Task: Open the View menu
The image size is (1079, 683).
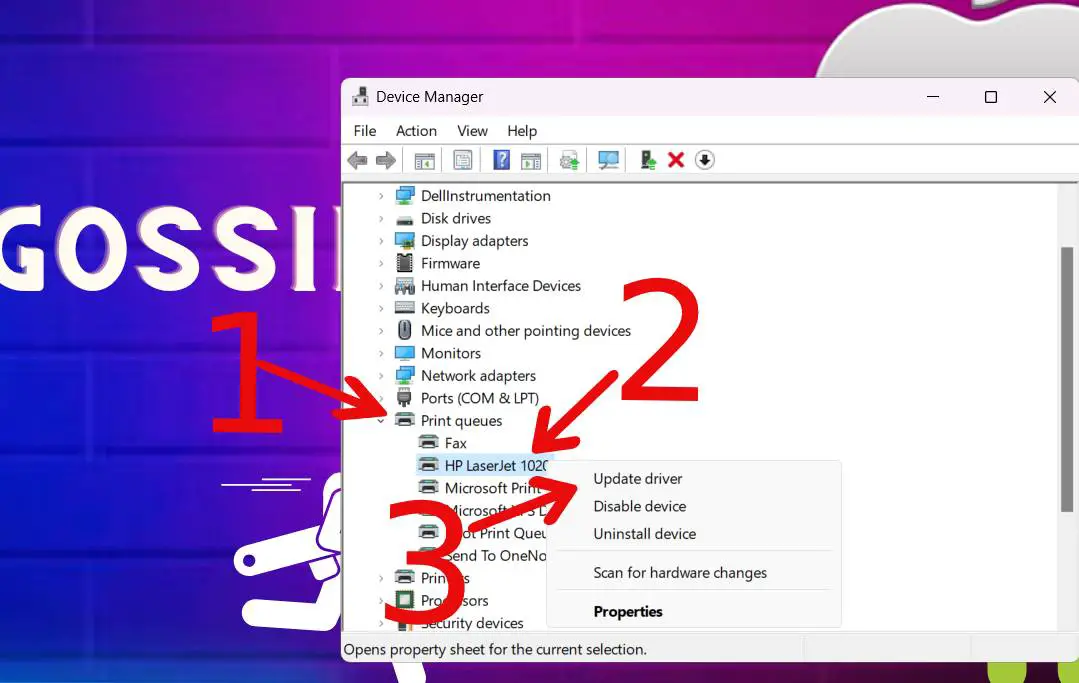Action: coord(472,130)
